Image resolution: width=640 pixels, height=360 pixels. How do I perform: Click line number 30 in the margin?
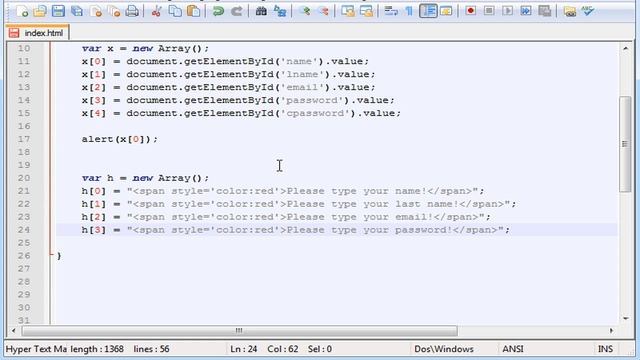(x=24, y=307)
